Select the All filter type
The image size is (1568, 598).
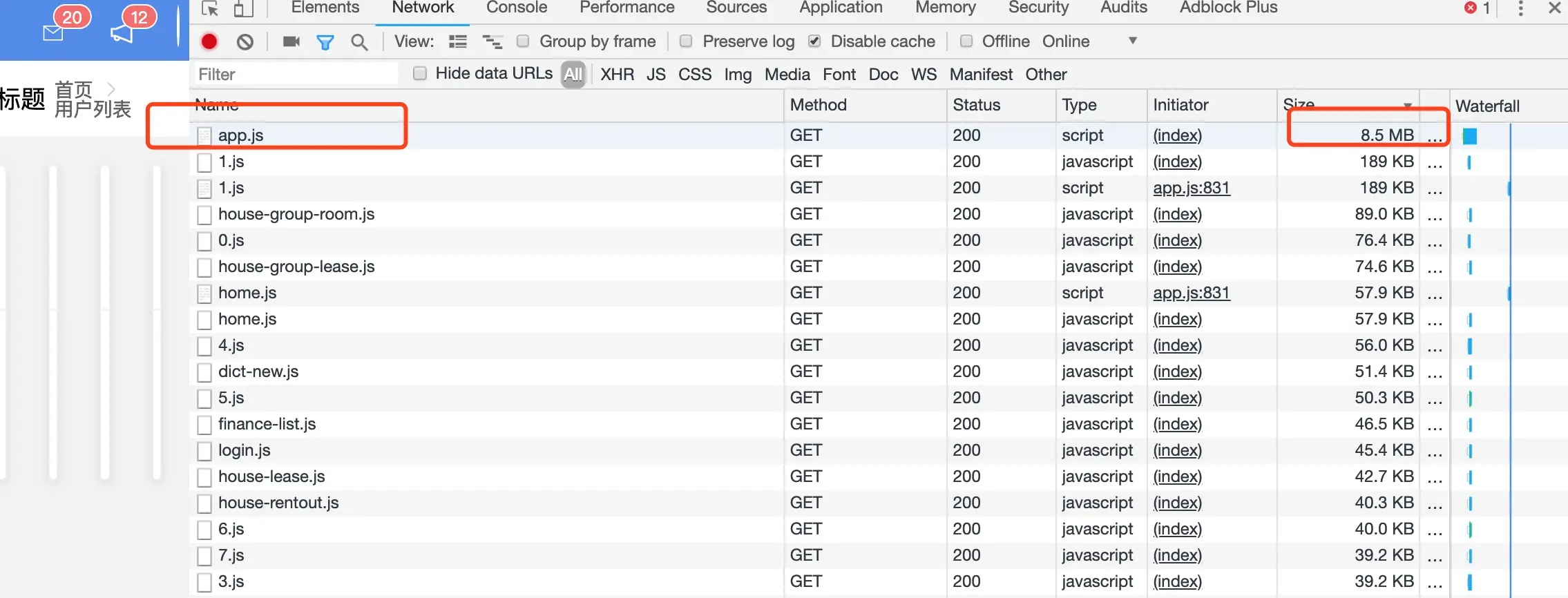573,75
